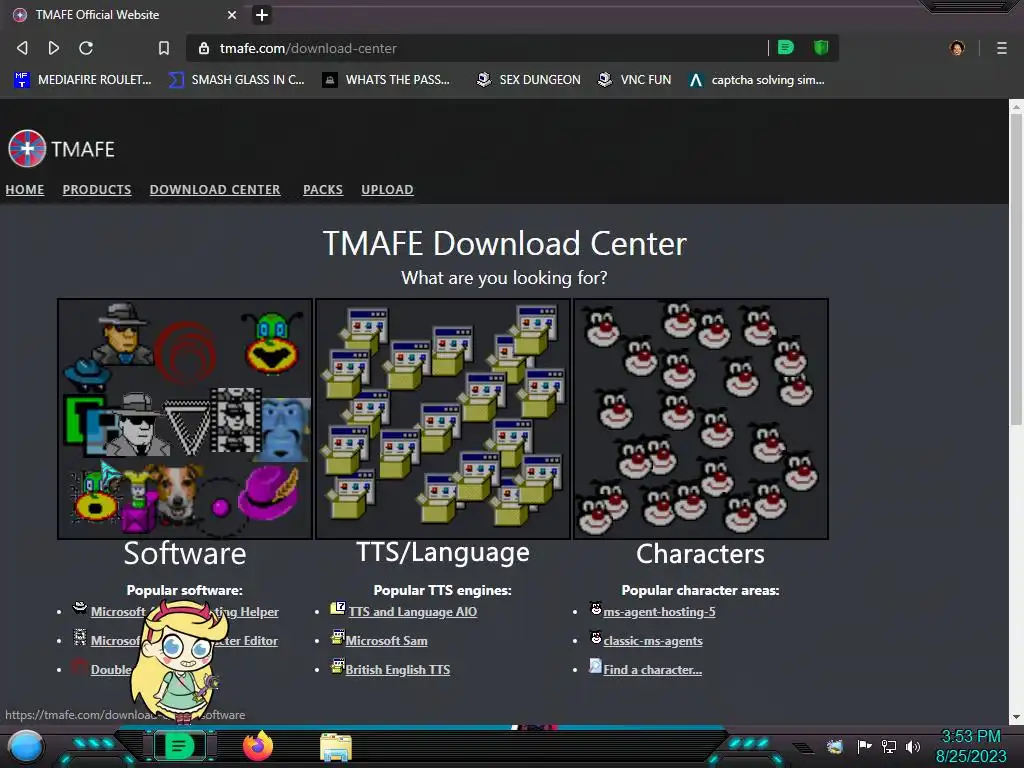Go to HOME in site navigation
Screen dimensions: 1024x768
click(25, 189)
